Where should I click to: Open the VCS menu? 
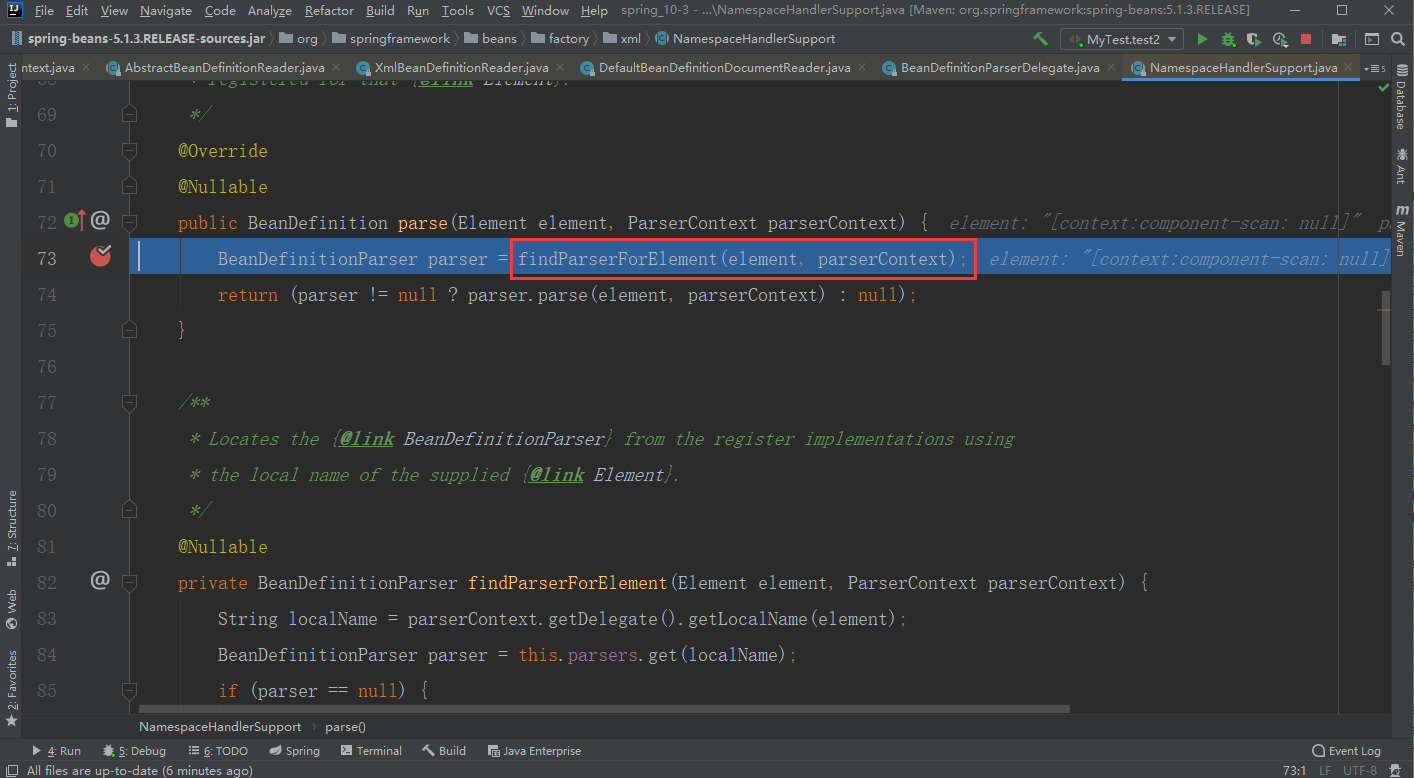tap(498, 10)
